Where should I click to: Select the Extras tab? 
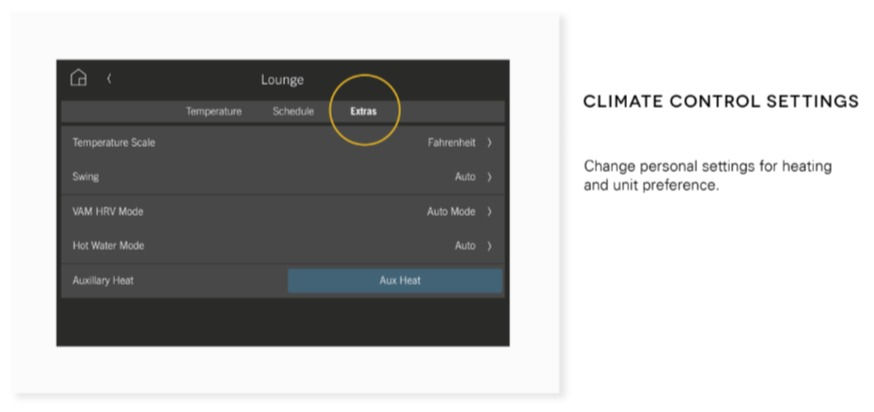click(363, 112)
